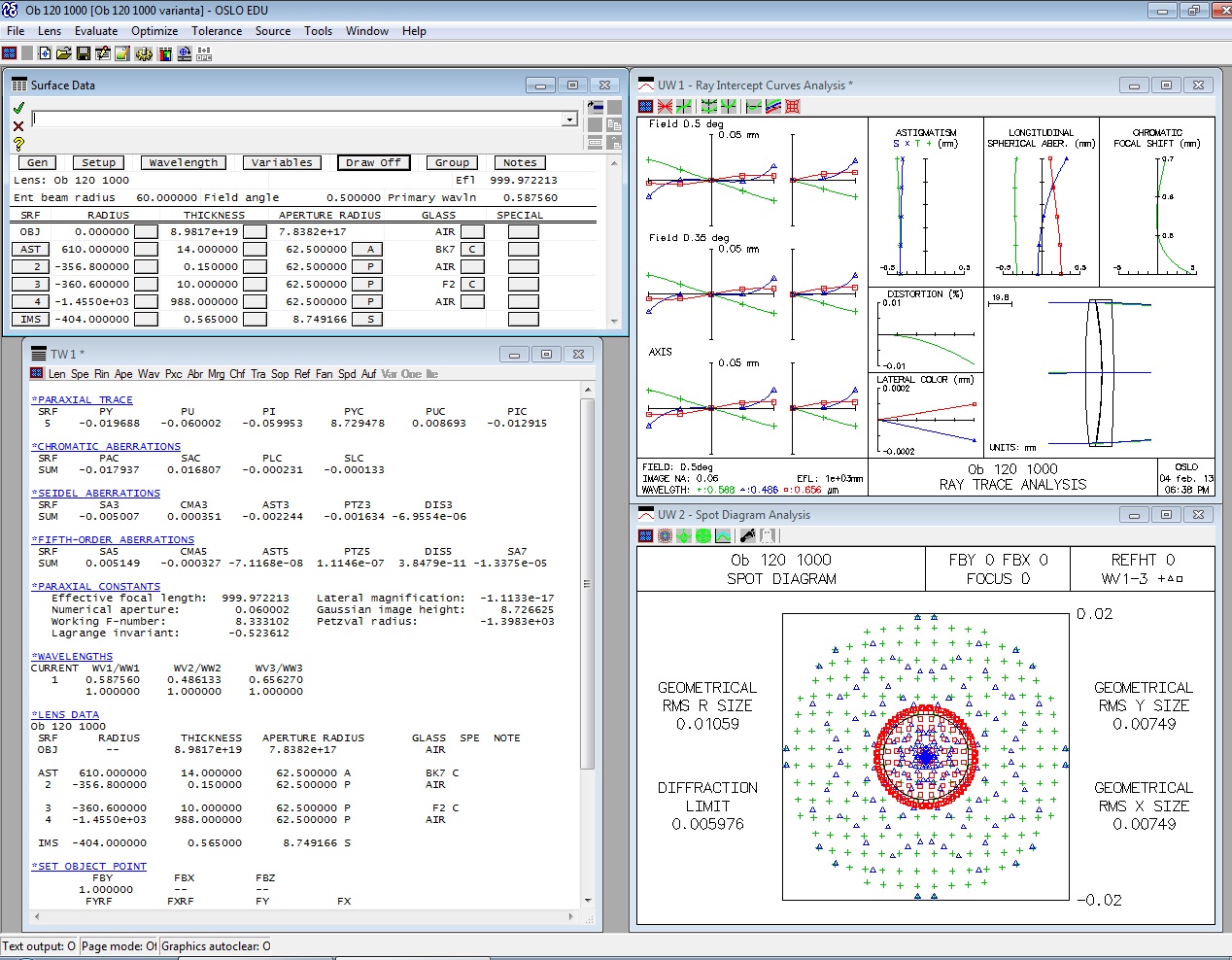
Task: Click the open lens folder icon
Action: [64, 53]
